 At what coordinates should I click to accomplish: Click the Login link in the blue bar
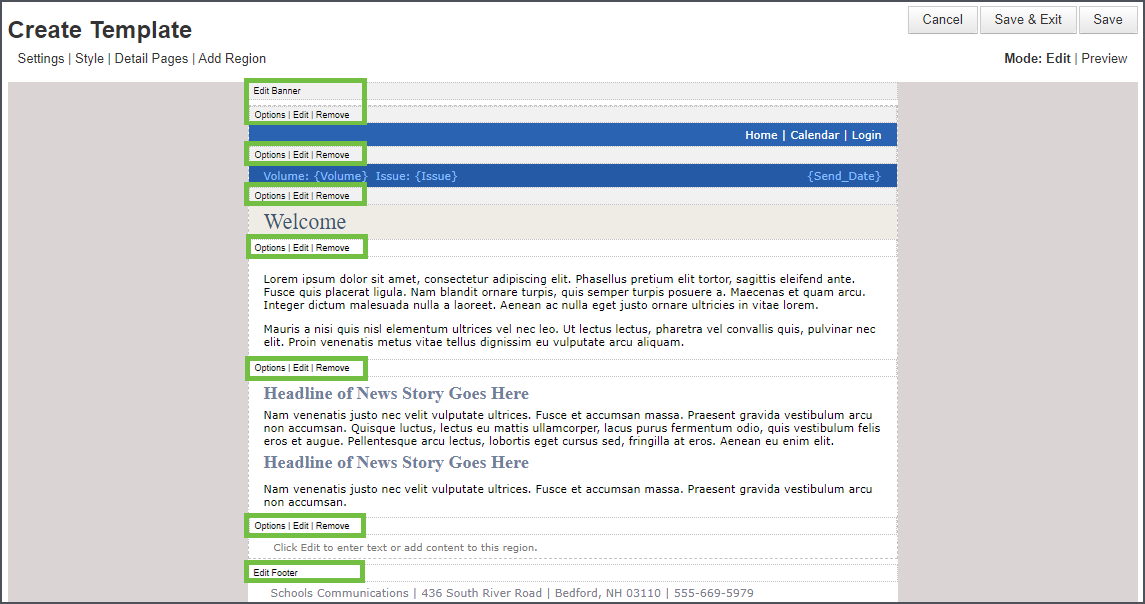pyautogui.click(x=866, y=135)
